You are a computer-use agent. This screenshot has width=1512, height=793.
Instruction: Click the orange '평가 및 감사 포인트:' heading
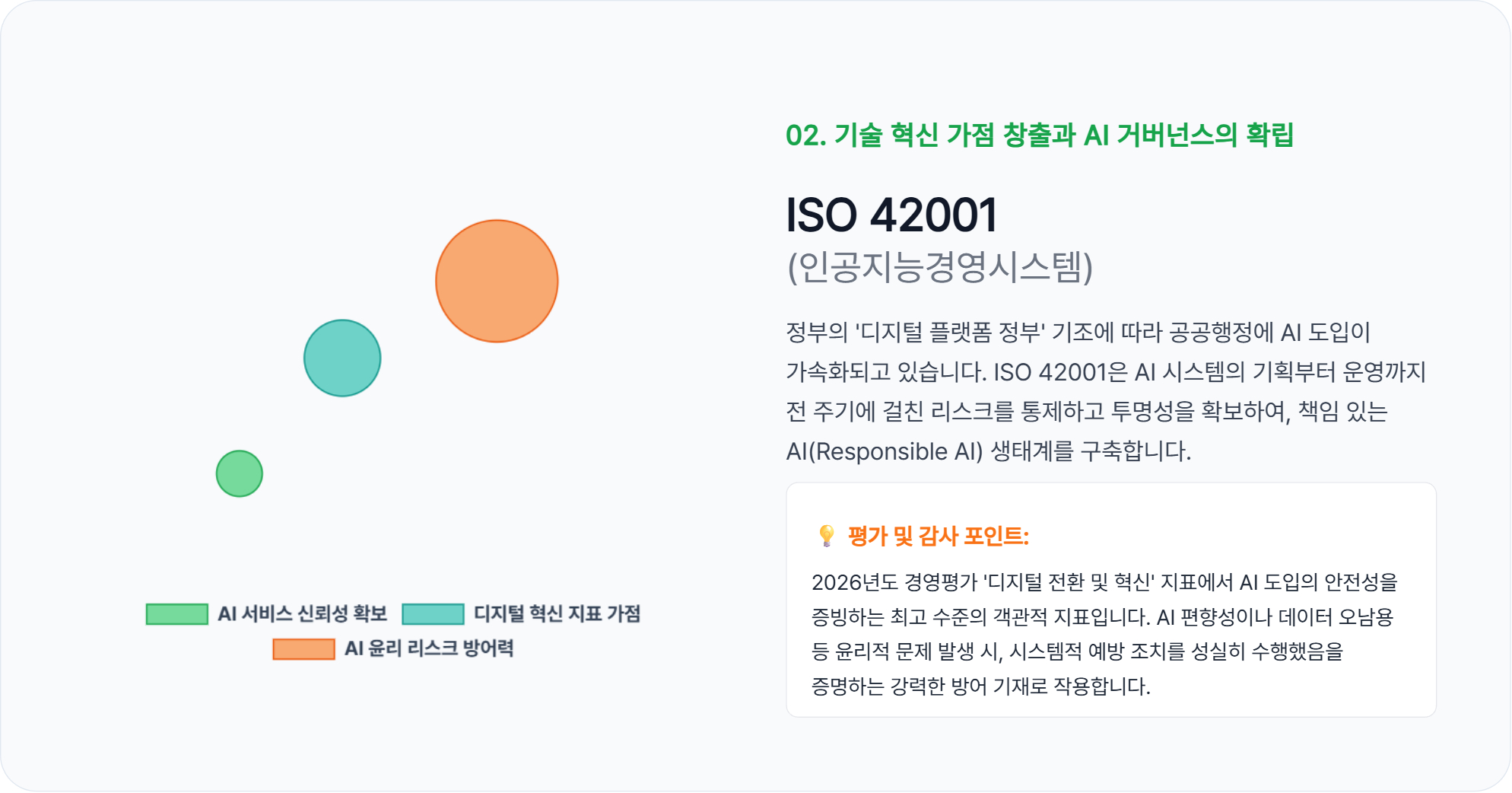[938, 537]
